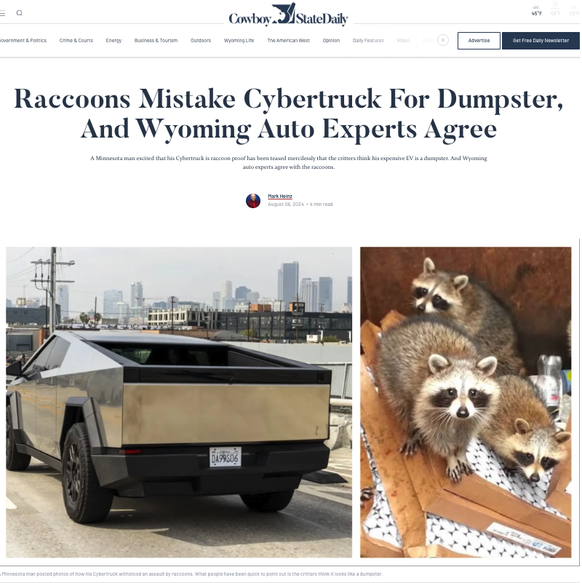Screen dimensions: 582x583
Task: Click the author avatar photo
Action: click(x=253, y=201)
